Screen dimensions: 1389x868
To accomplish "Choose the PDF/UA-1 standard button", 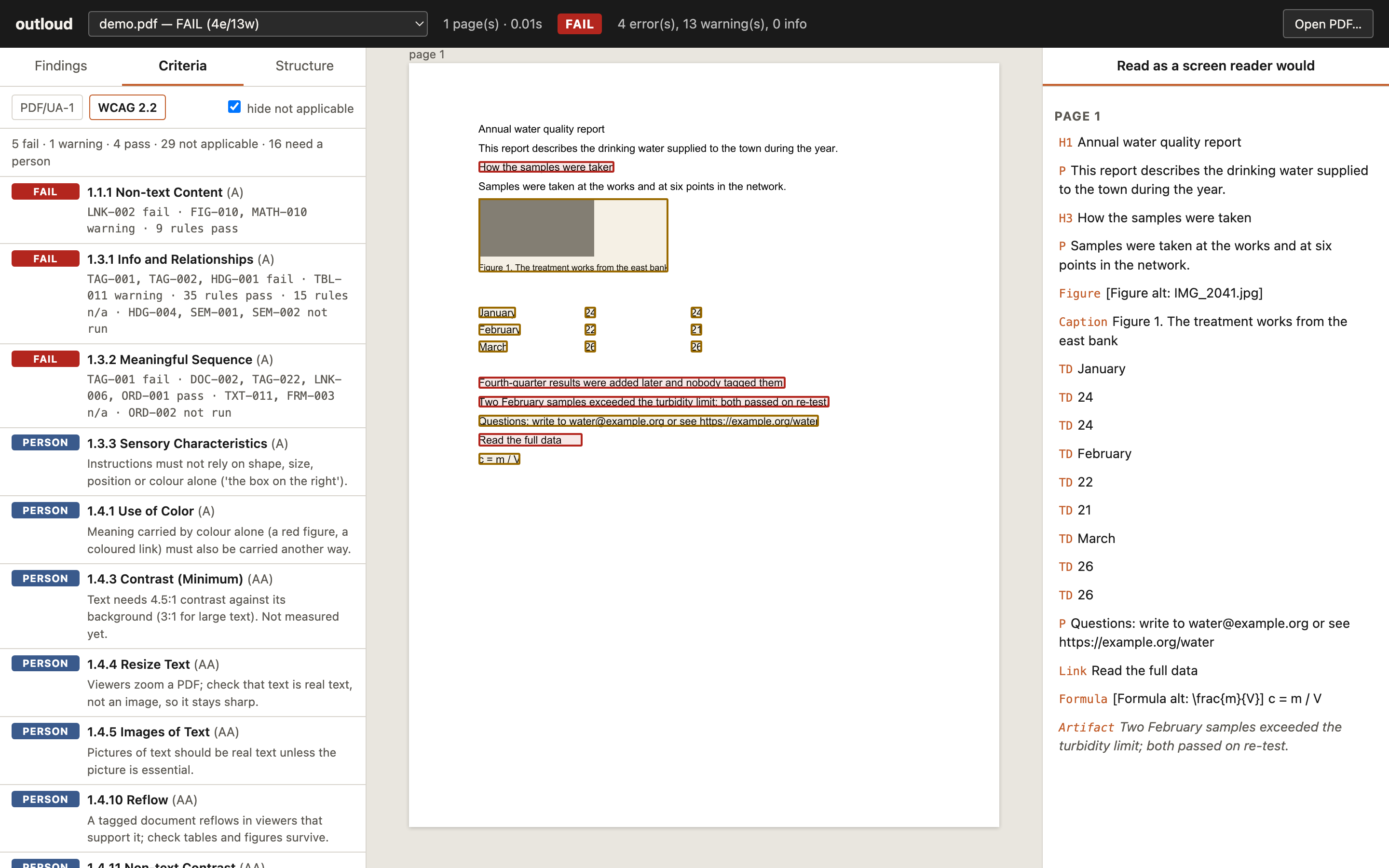I will [47, 108].
